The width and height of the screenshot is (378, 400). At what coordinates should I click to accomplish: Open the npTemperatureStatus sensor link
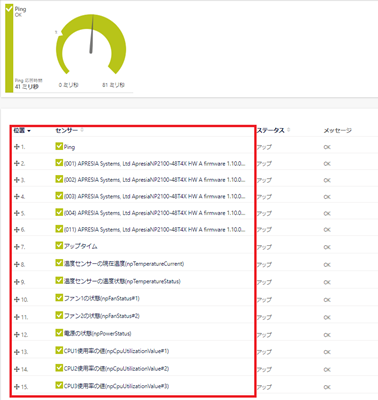click(x=122, y=281)
